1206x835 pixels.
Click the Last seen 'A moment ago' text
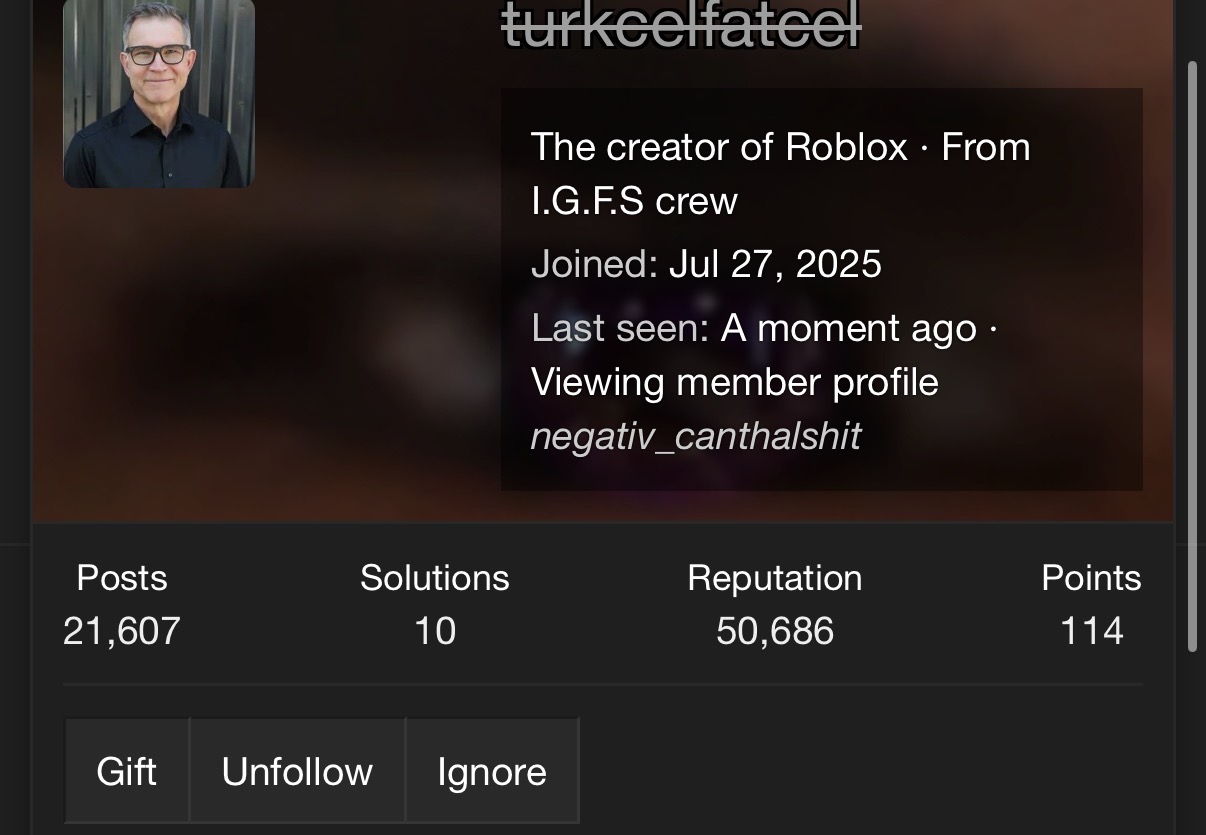[849, 328]
